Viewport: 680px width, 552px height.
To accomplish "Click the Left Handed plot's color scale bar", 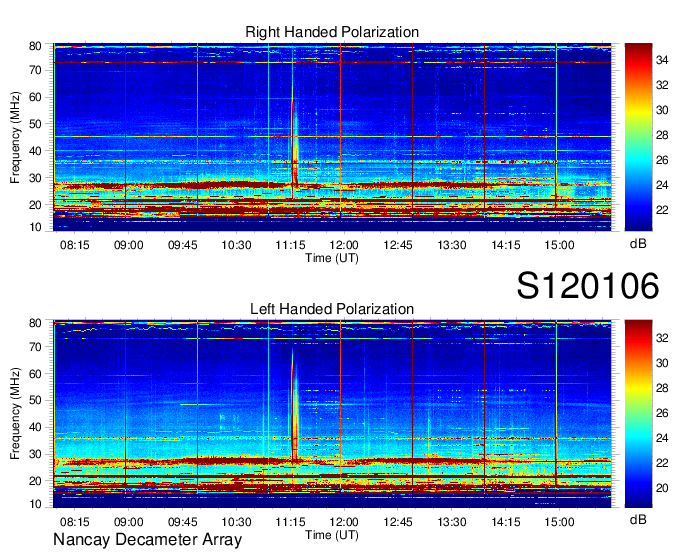I will pyautogui.click(x=638, y=414).
